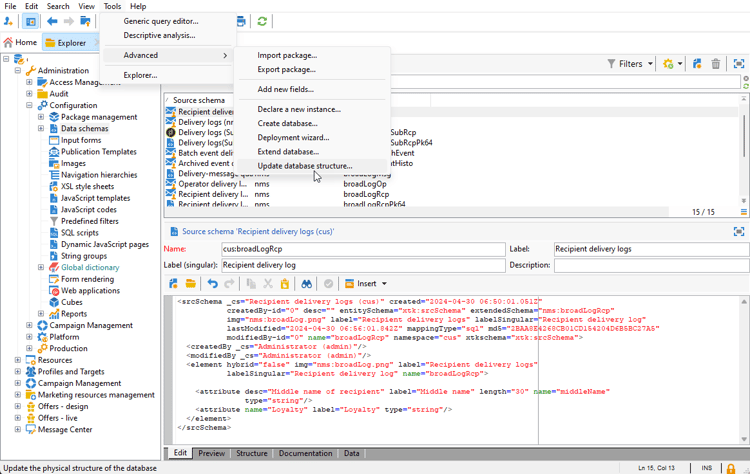The height and width of the screenshot is (474, 750).
Task: Click the green refresh icon in main toolbar
Action: (x=262, y=21)
